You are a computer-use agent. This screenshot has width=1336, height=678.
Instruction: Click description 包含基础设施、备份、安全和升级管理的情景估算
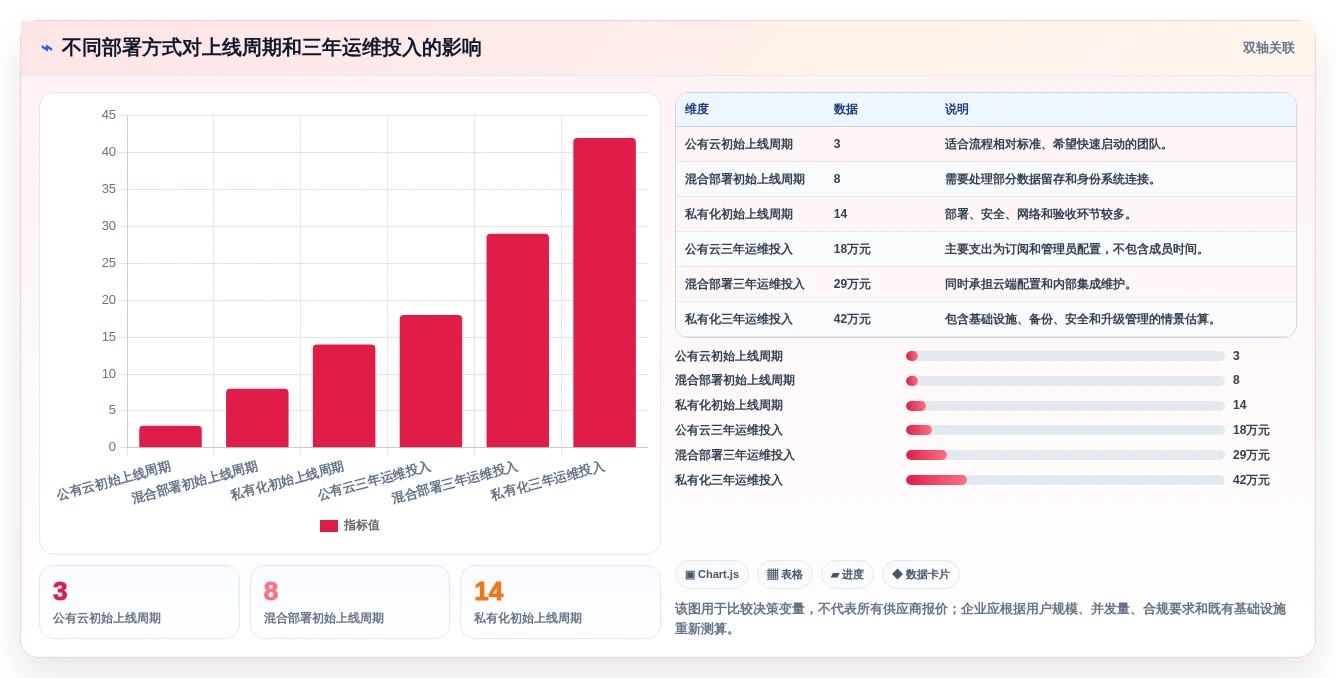(1081, 319)
